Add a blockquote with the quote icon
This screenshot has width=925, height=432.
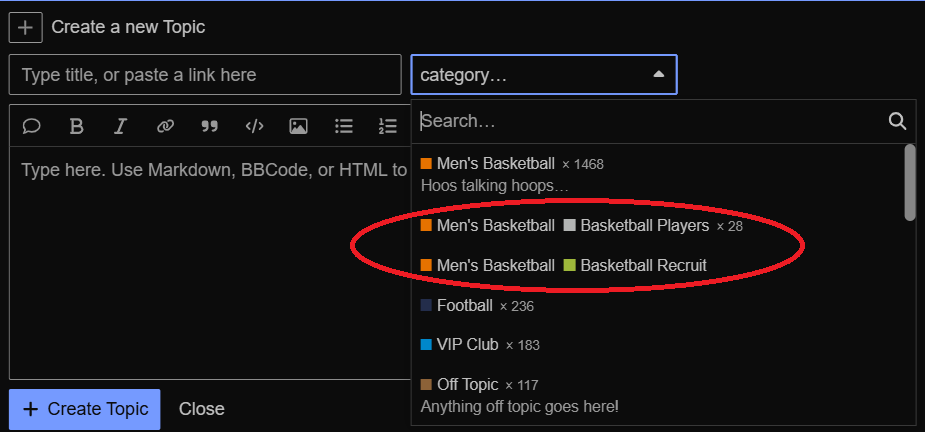(209, 126)
